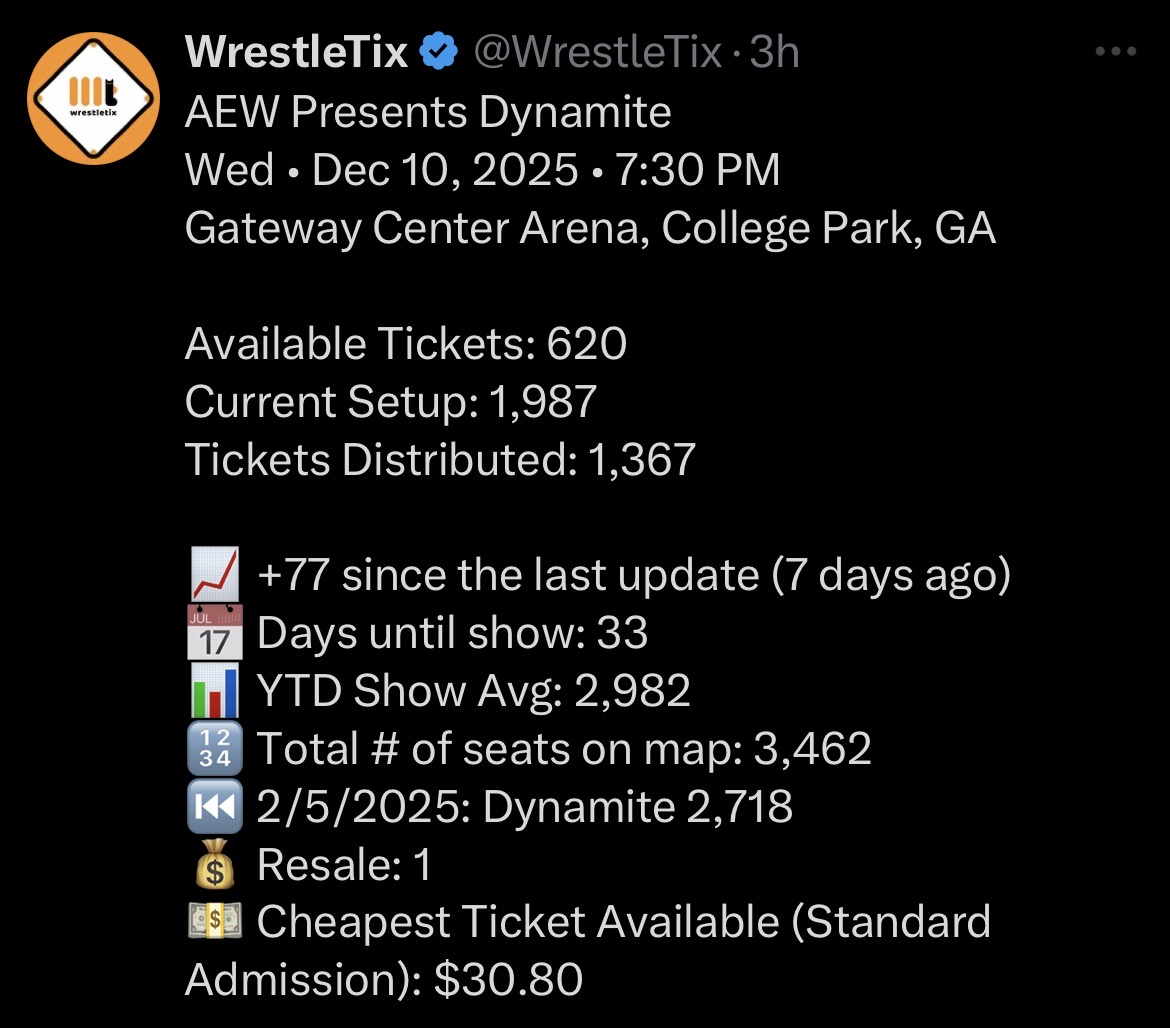Image resolution: width=1170 pixels, height=1028 pixels.
Task: Click the $30.80 cheapest ticket price
Action: pyautogui.click(x=509, y=980)
